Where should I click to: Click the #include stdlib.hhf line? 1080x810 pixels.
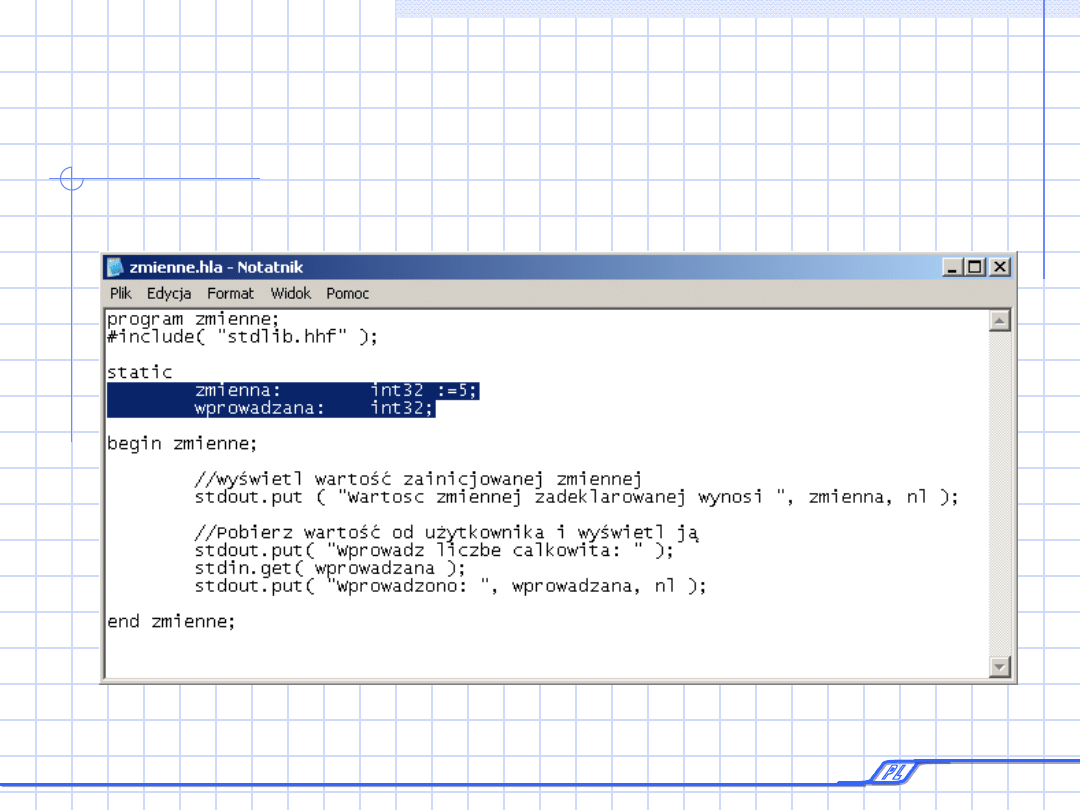click(242, 337)
